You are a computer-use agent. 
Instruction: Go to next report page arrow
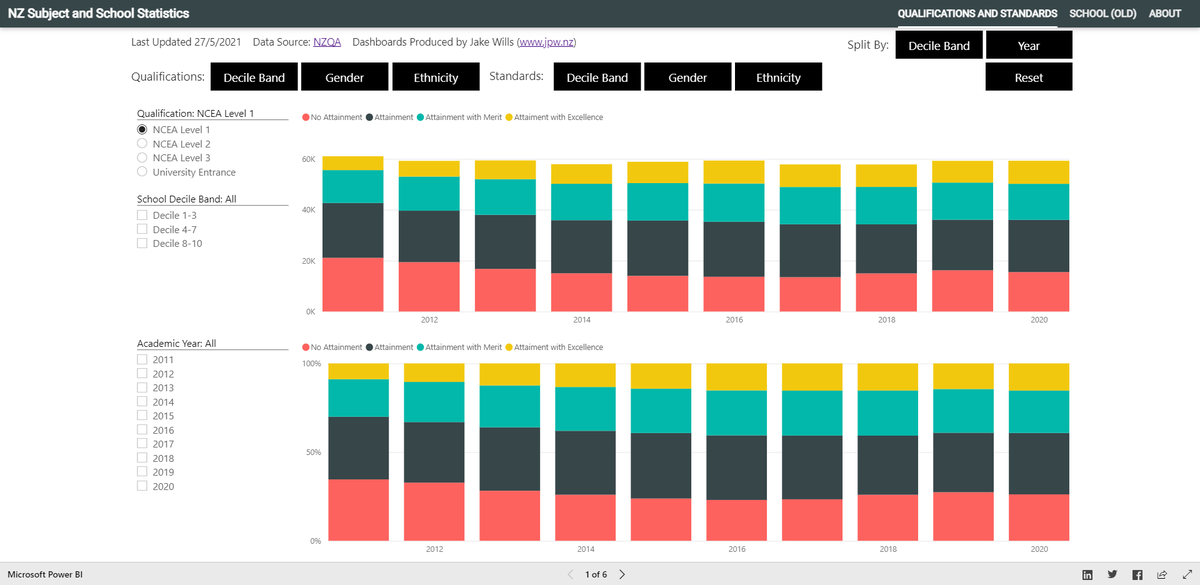(622, 574)
